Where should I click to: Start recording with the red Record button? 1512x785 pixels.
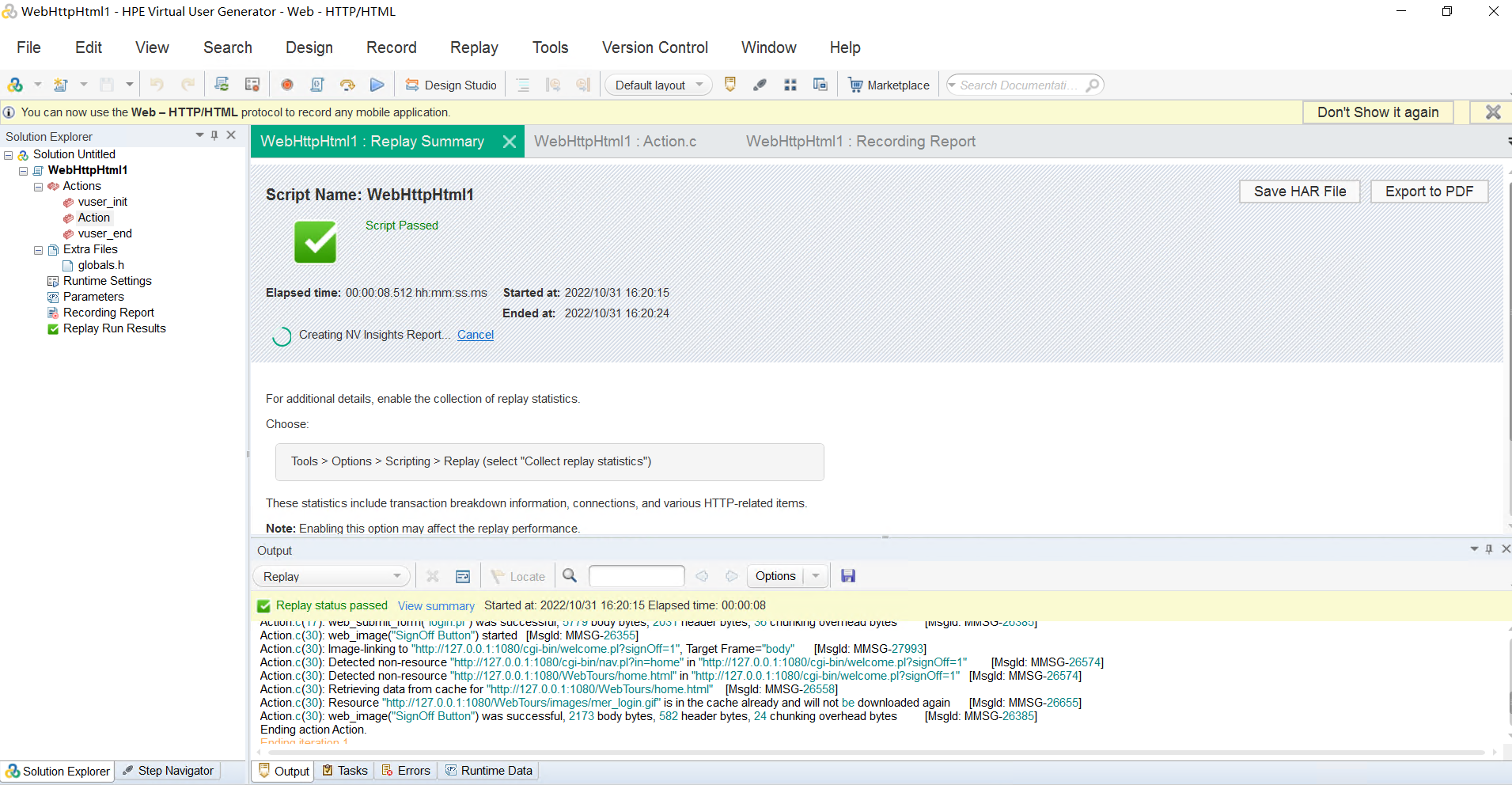(287, 85)
